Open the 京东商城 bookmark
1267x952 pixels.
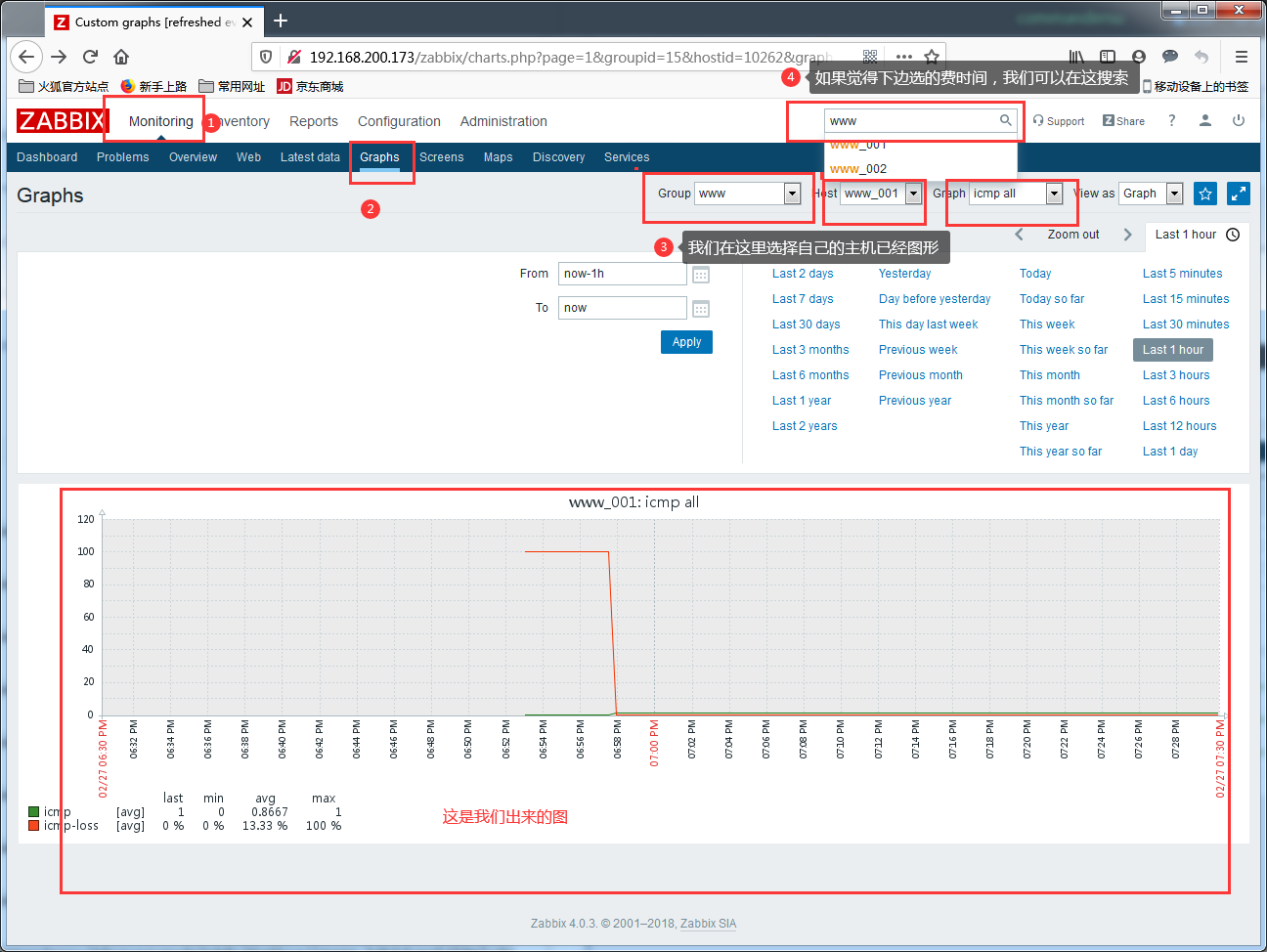coord(310,86)
